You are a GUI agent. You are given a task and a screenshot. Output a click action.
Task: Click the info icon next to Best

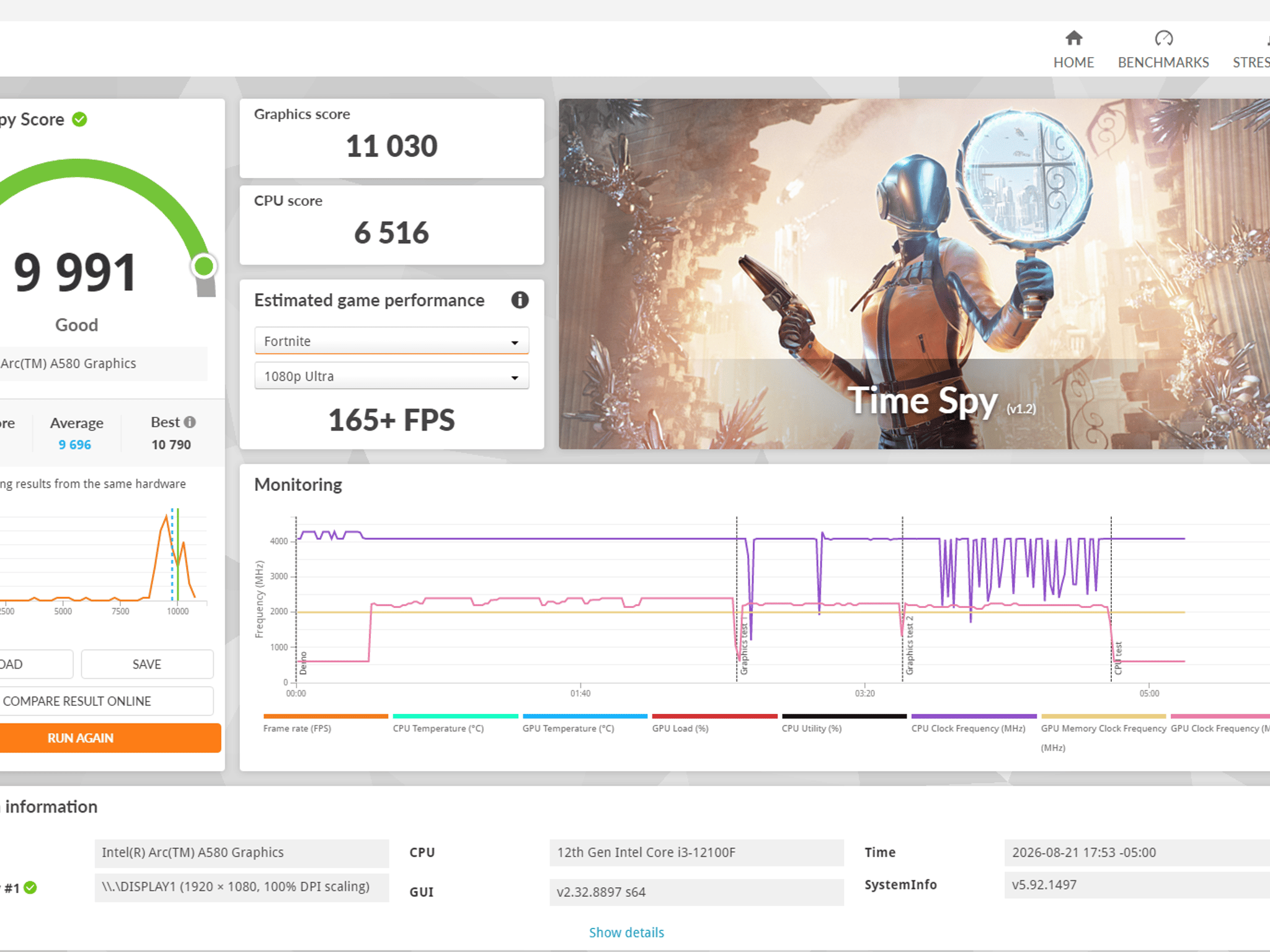[x=190, y=422]
